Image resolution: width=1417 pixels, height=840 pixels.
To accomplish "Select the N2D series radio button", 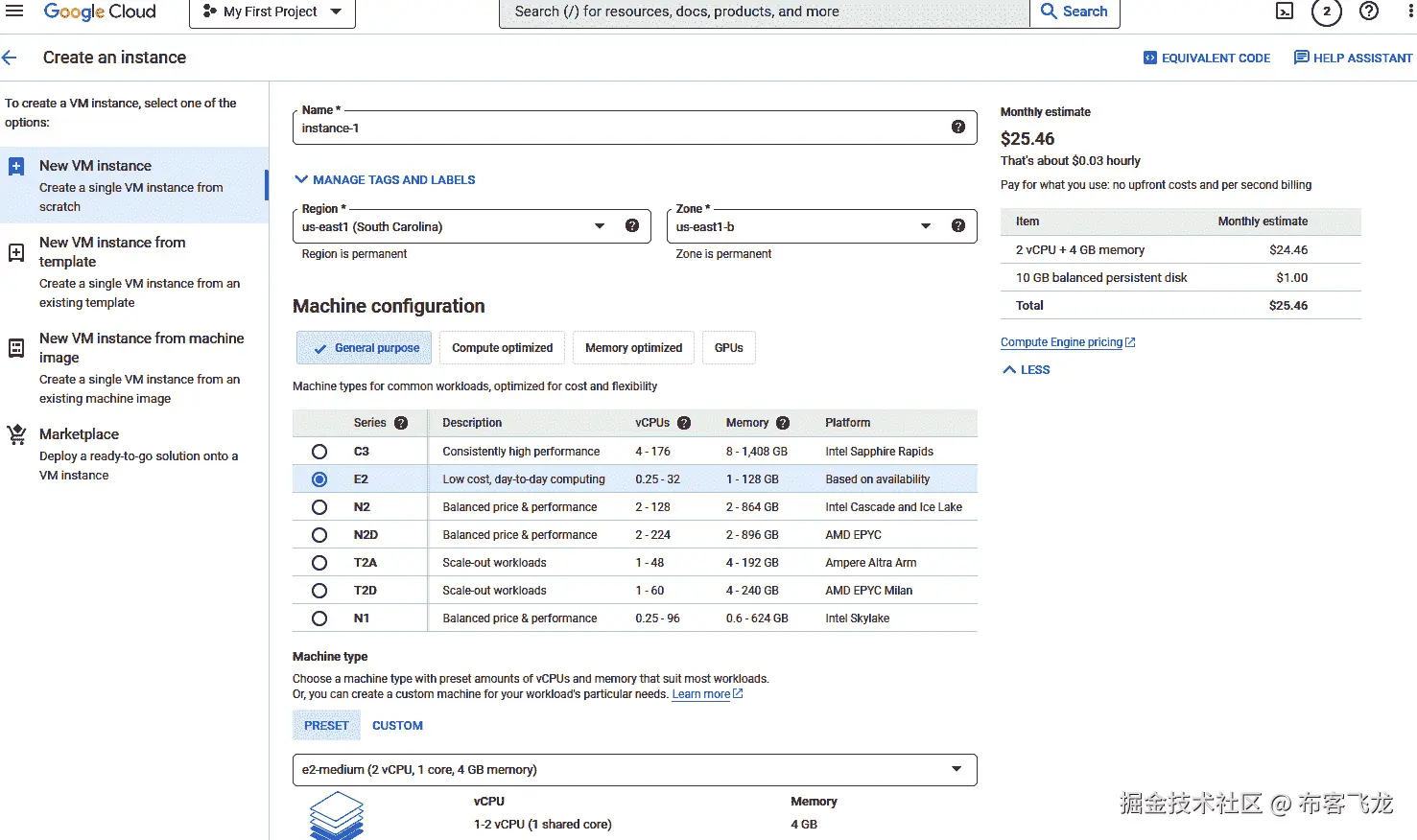I will click(319, 535).
